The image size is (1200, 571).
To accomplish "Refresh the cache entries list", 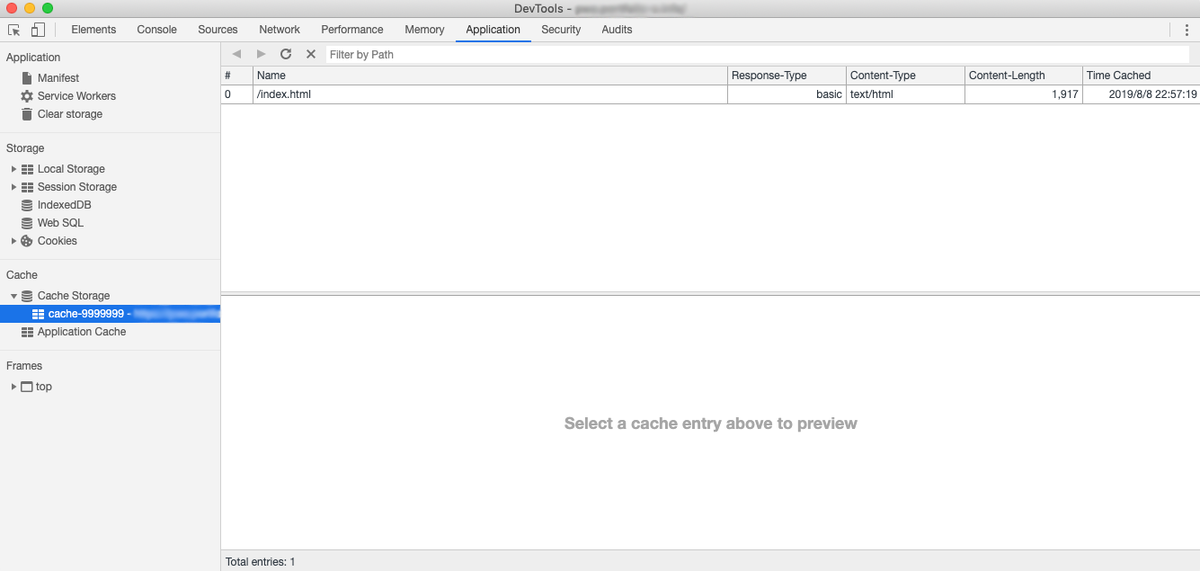I will (286, 54).
